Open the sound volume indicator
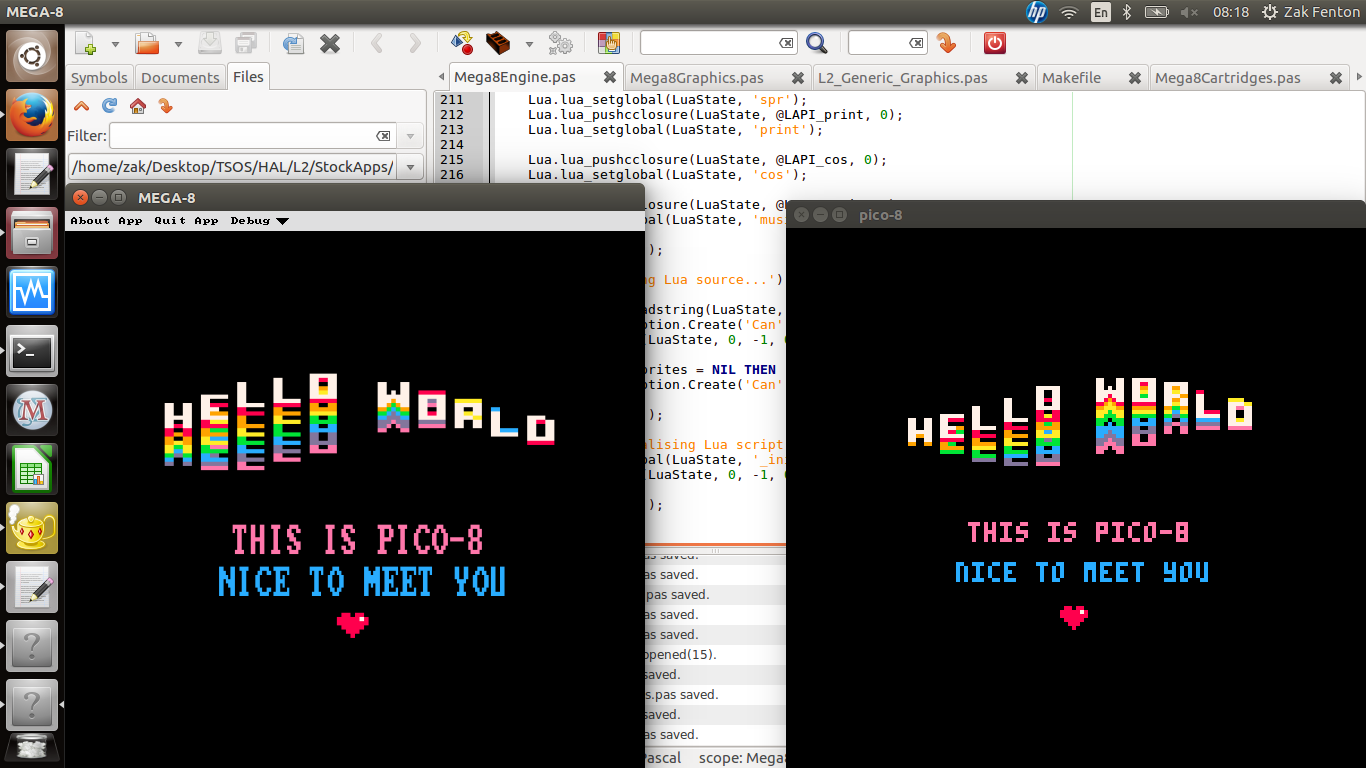Viewport: 1366px width, 768px height. (x=1189, y=12)
